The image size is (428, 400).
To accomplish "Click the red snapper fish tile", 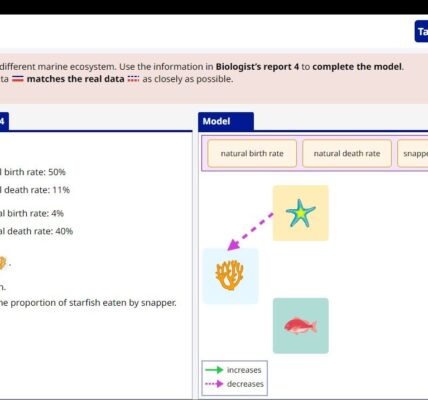I will pyautogui.click(x=300, y=326).
